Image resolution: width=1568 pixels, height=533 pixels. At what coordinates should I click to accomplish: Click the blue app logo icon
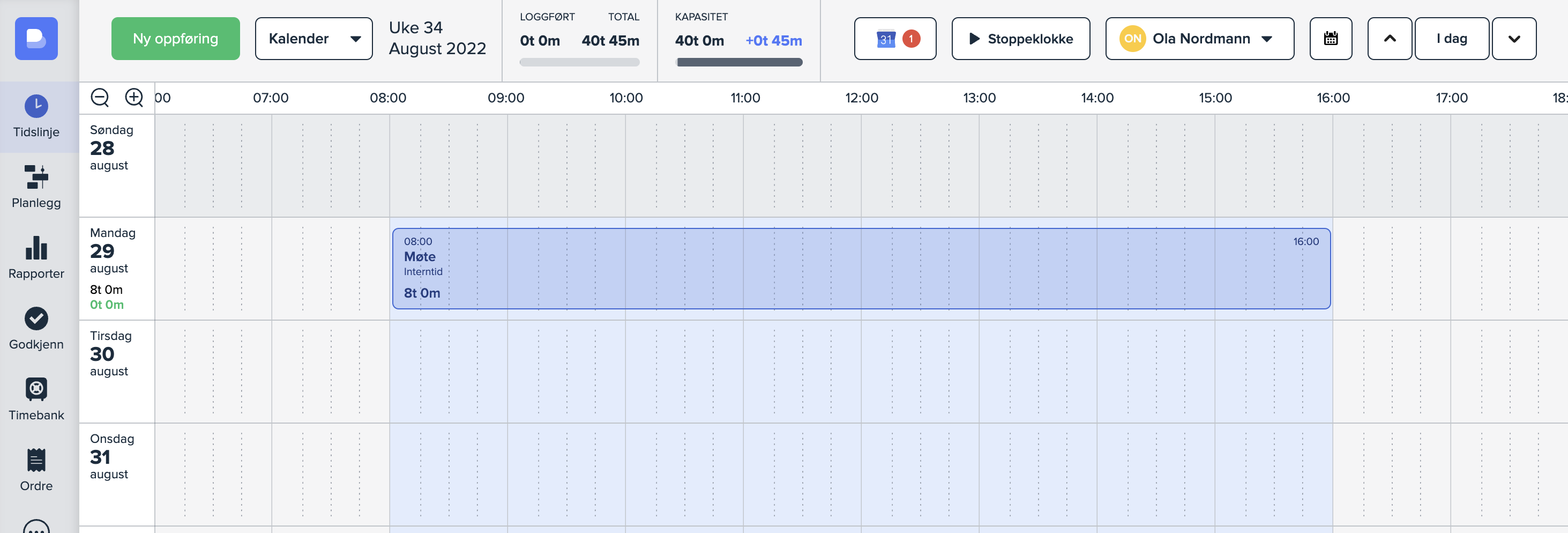pyautogui.click(x=36, y=39)
